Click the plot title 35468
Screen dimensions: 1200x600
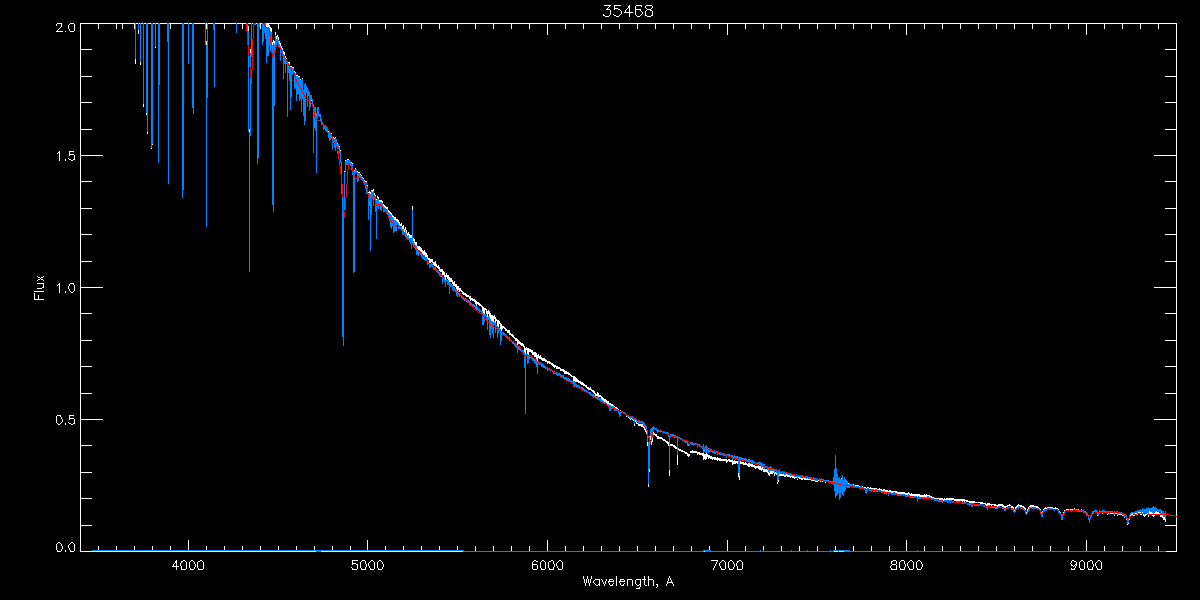(x=628, y=11)
